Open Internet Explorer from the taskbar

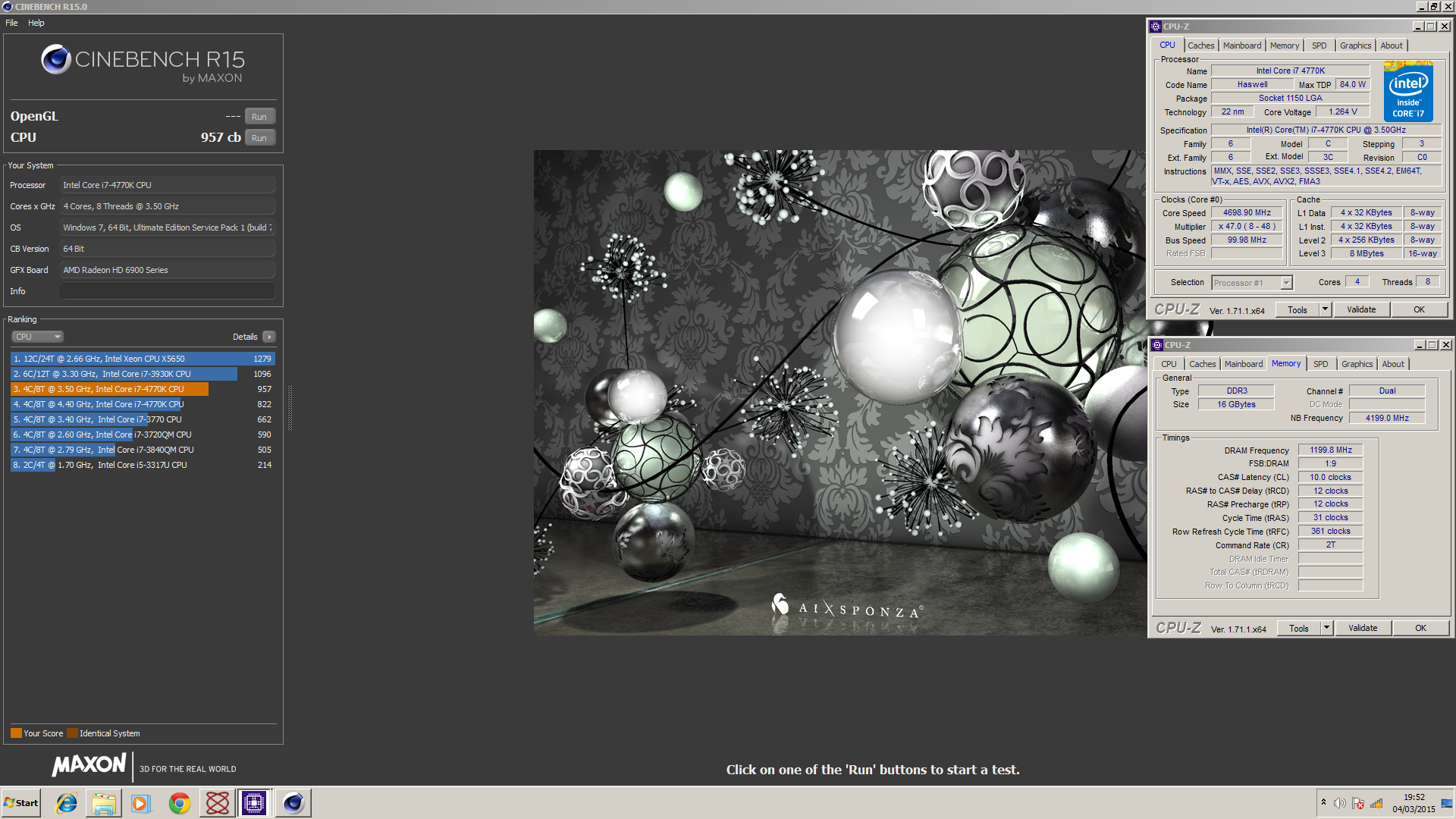pyautogui.click(x=67, y=803)
